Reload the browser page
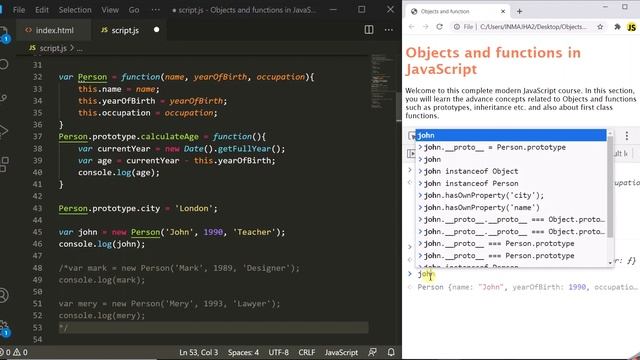This screenshot has height=360, width=640. 440,27
